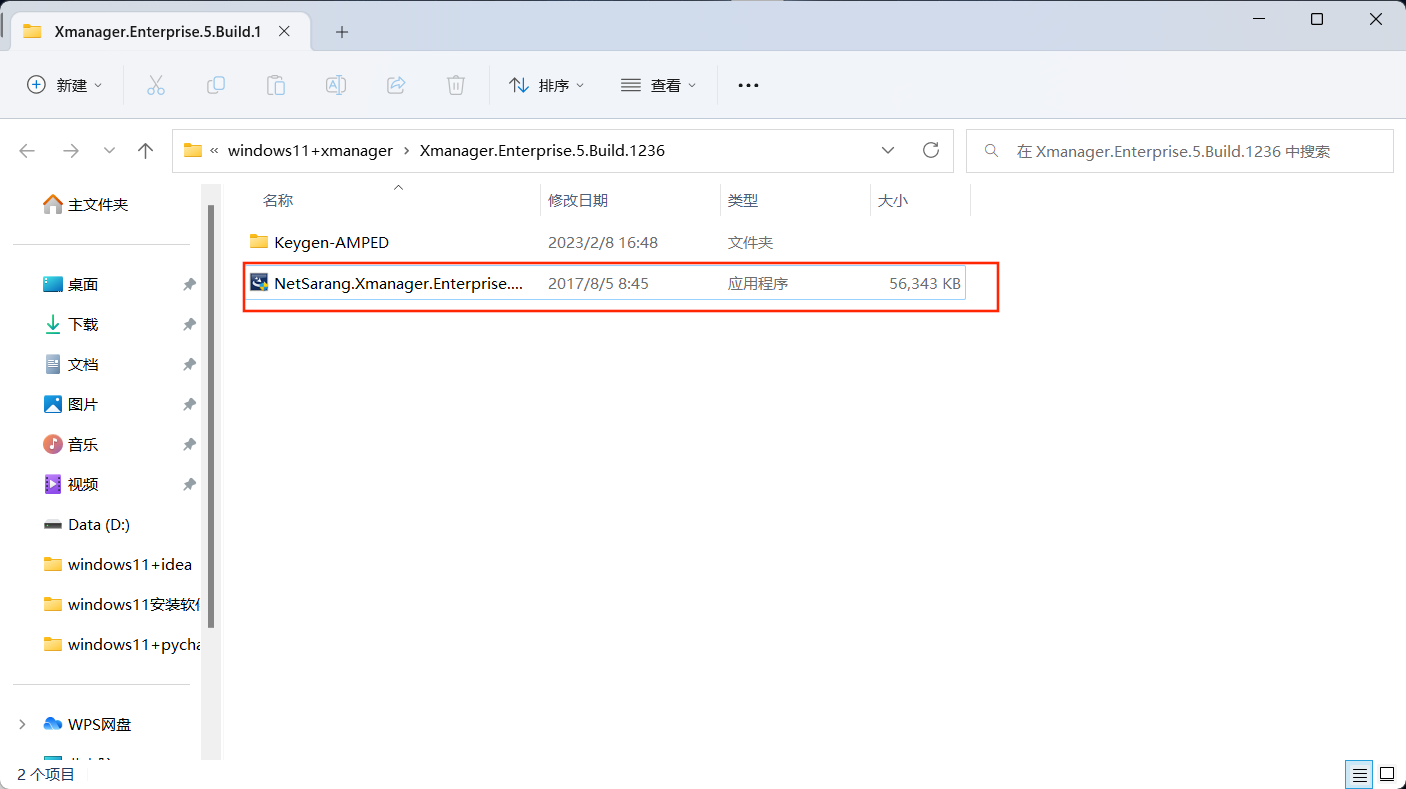Click the pin icon next to 下载
The width and height of the screenshot is (1406, 789).
189,325
